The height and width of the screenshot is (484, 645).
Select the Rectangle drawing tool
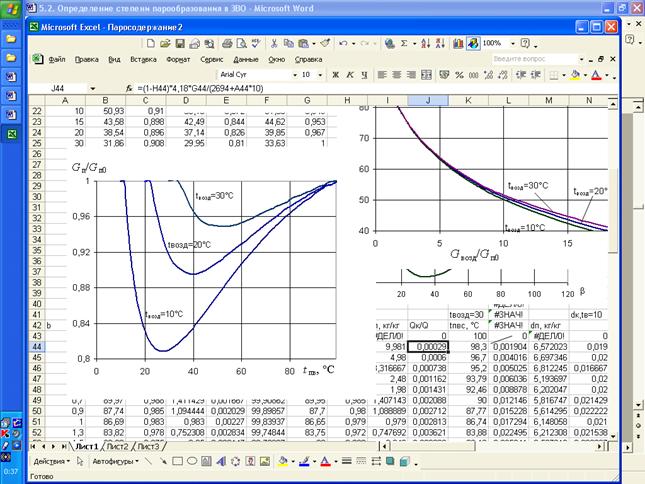pos(176,461)
